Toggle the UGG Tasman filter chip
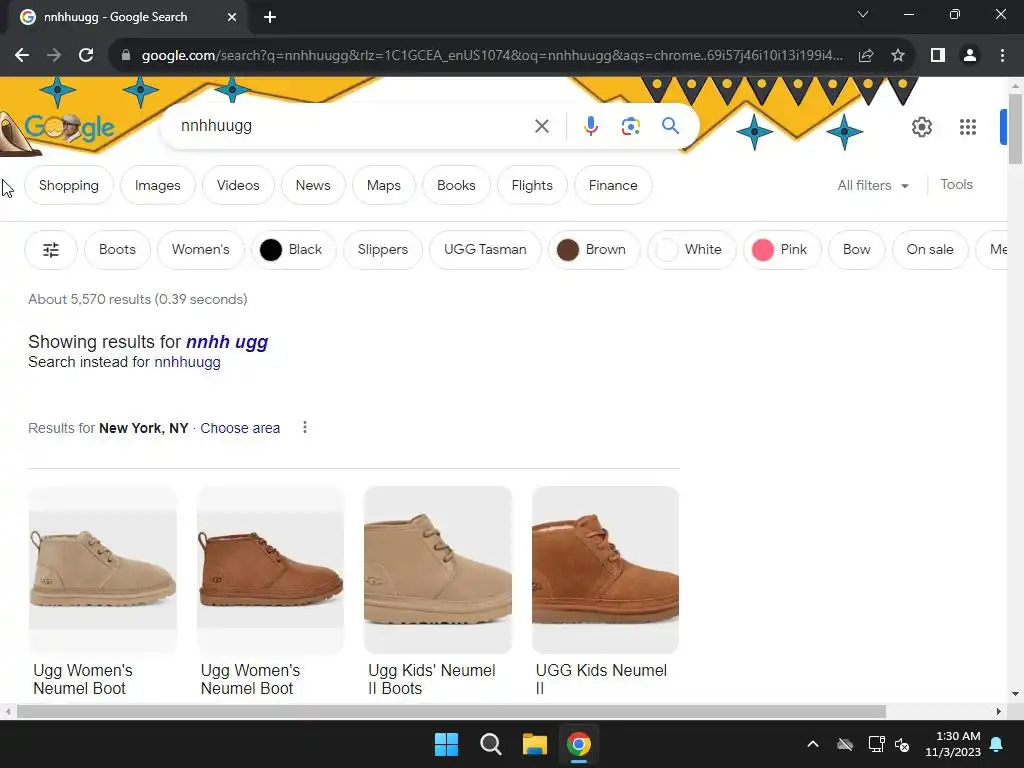 [x=485, y=249]
